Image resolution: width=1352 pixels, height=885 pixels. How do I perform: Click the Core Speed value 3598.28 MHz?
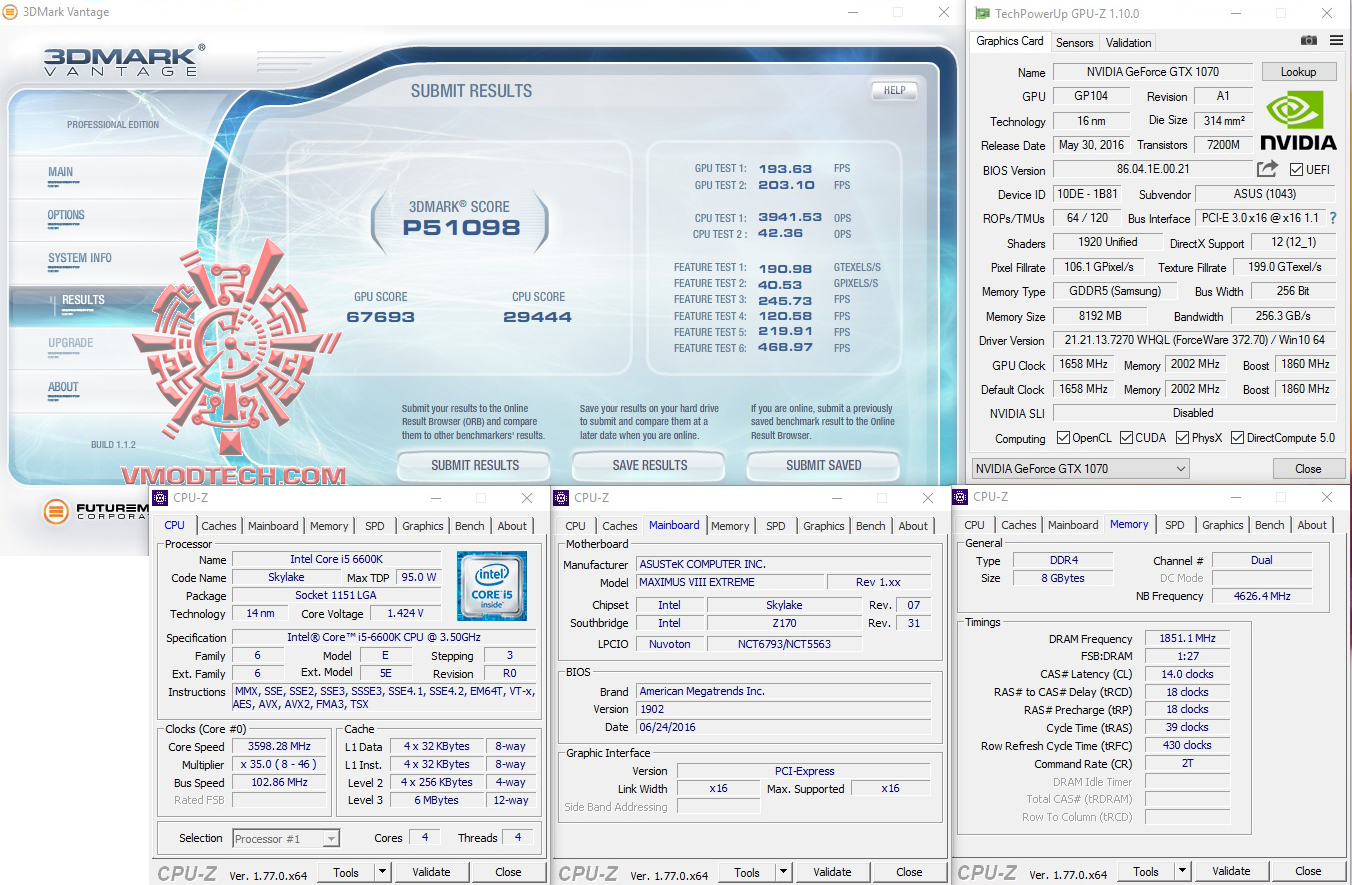point(280,747)
